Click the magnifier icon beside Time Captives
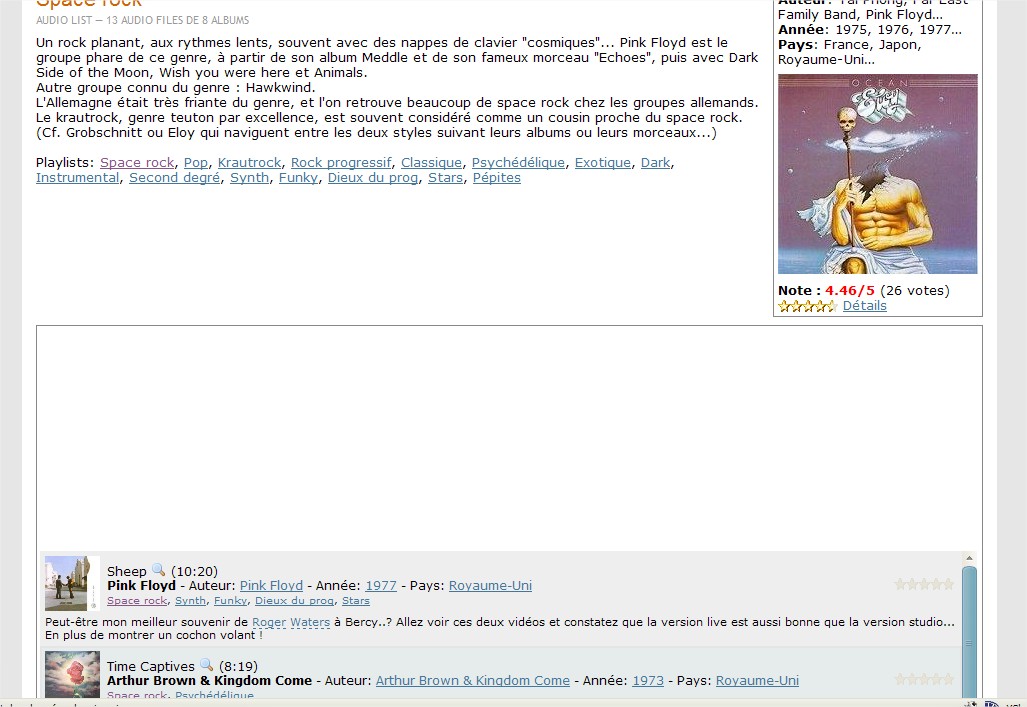Image resolution: width=1027 pixels, height=707 pixels. pyautogui.click(x=206, y=664)
